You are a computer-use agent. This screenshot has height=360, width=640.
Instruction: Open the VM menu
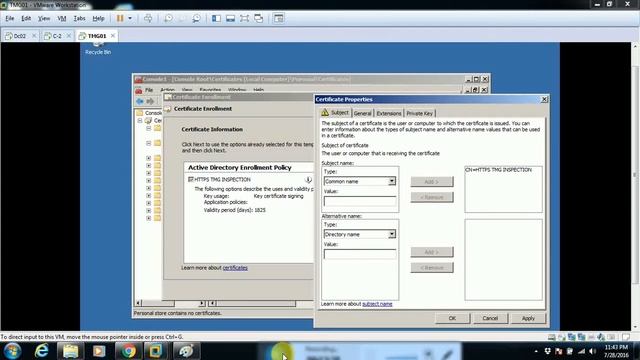pos(62,18)
